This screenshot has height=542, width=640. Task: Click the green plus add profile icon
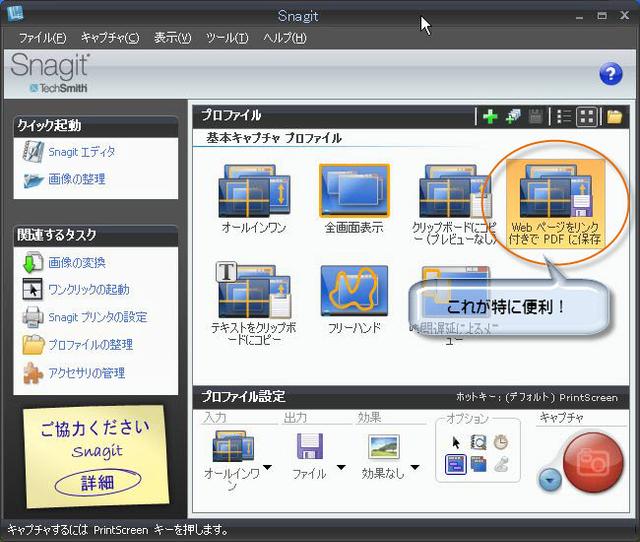(x=490, y=117)
